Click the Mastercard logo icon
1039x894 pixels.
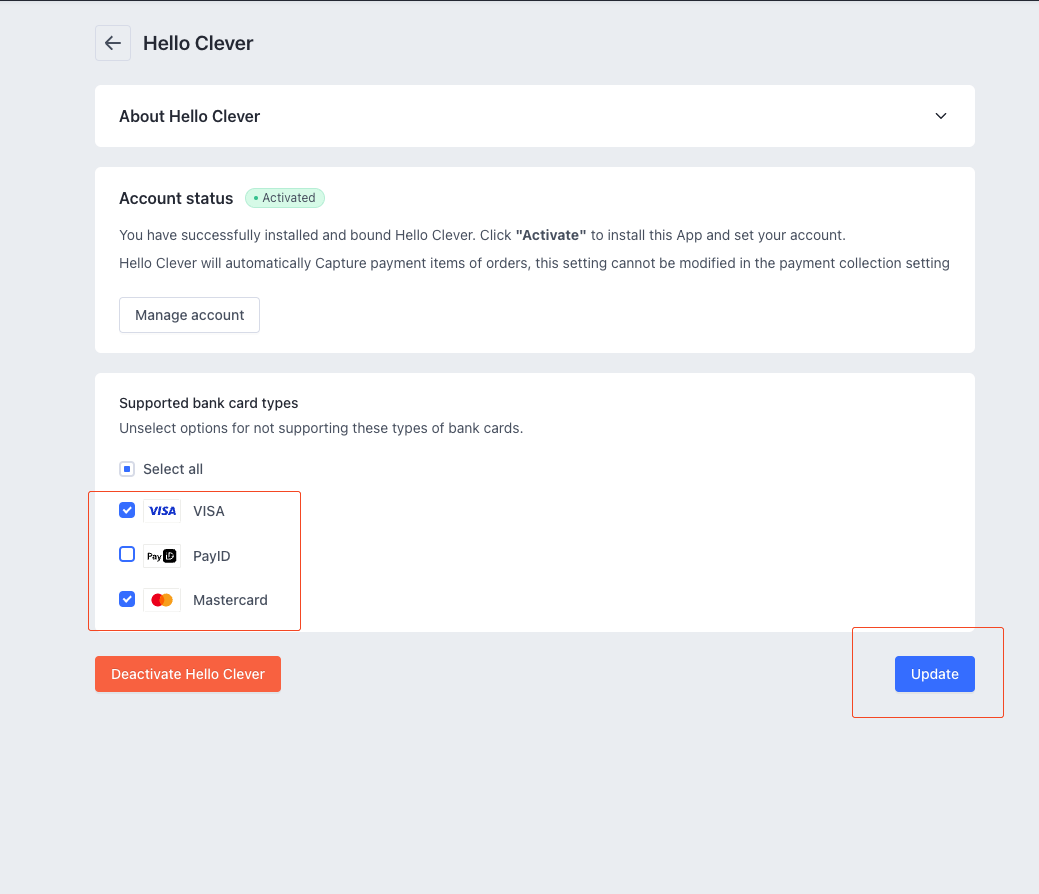(162, 600)
